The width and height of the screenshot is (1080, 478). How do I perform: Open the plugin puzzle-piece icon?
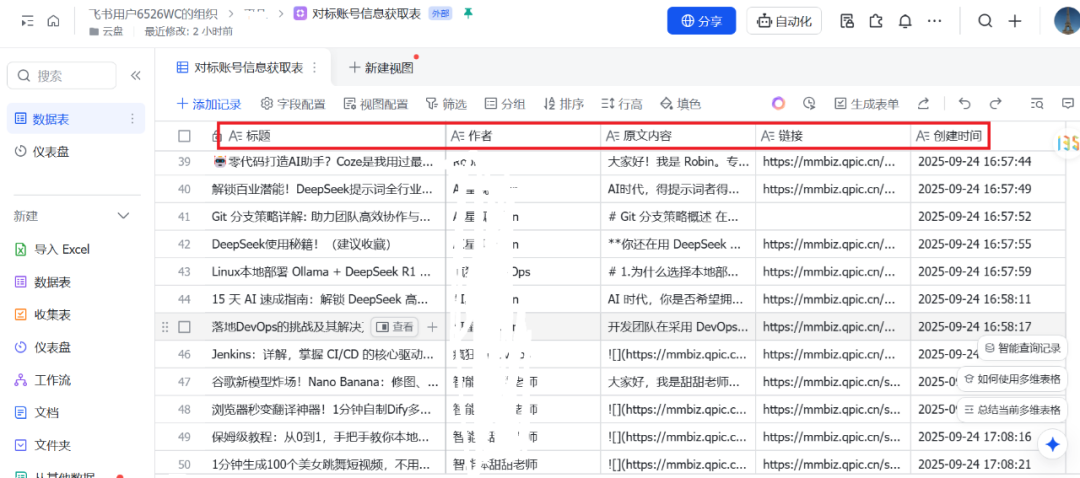pyautogui.click(x=876, y=21)
